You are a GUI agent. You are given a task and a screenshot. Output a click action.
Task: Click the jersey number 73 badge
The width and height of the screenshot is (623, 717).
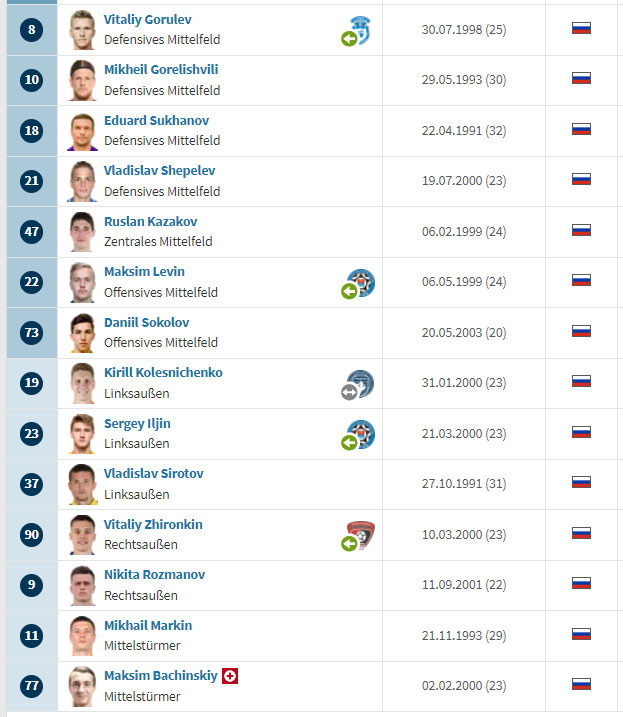tap(31, 333)
